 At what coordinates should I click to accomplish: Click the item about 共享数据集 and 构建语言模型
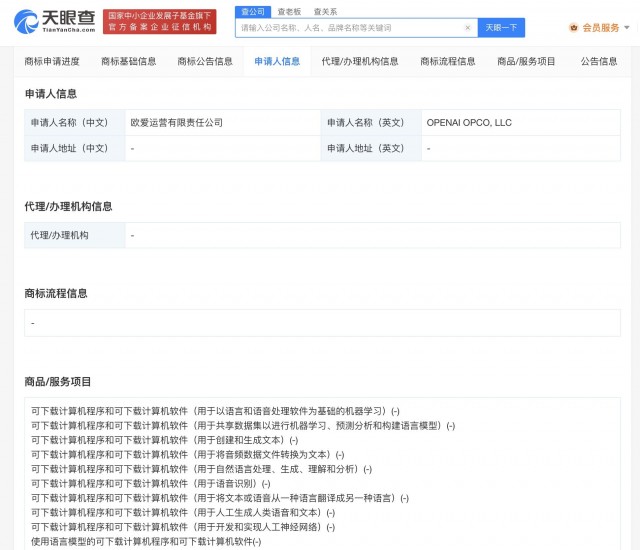(243, 426)
